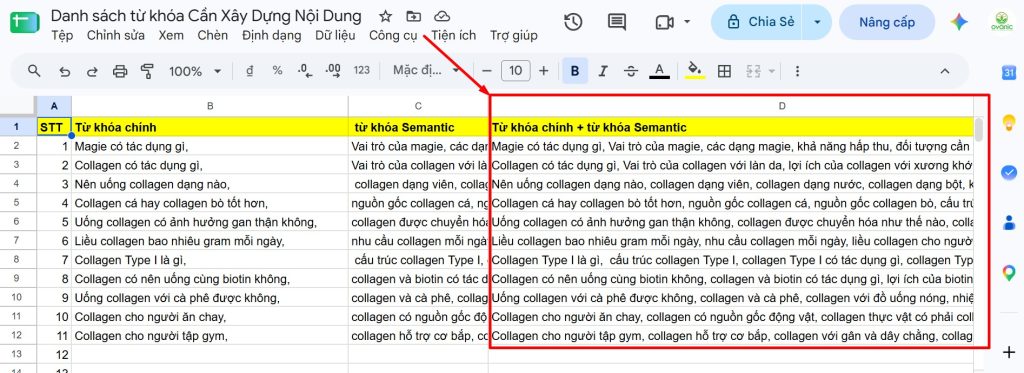Open more toolbar options three dots
Viewport: 1024px width, 373px height.
click(x=796, y=71)
